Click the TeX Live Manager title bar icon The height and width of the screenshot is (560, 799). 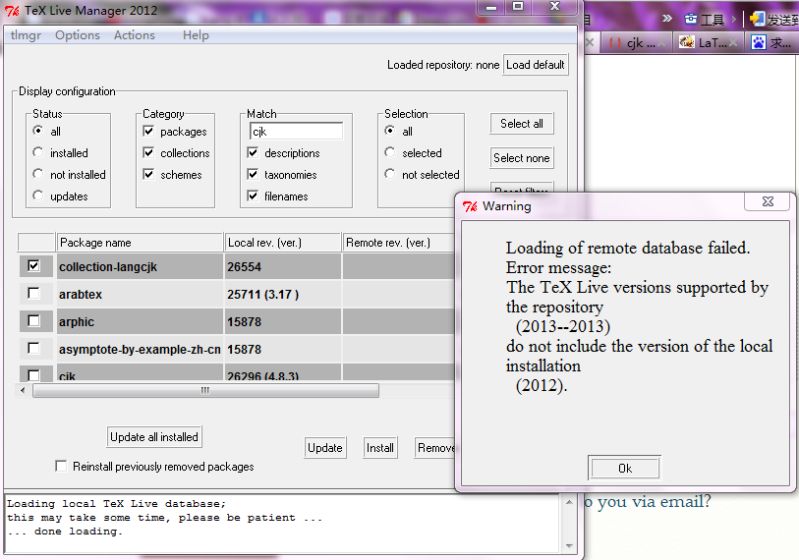point(12,10)
